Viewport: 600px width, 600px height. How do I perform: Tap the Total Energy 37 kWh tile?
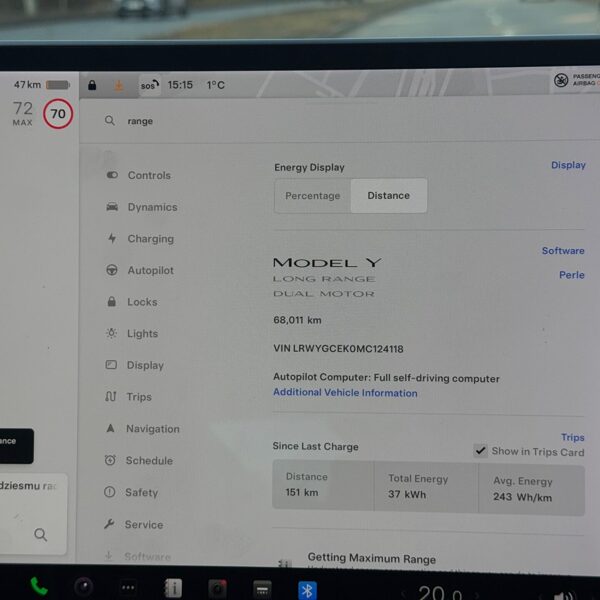(426, 486)
